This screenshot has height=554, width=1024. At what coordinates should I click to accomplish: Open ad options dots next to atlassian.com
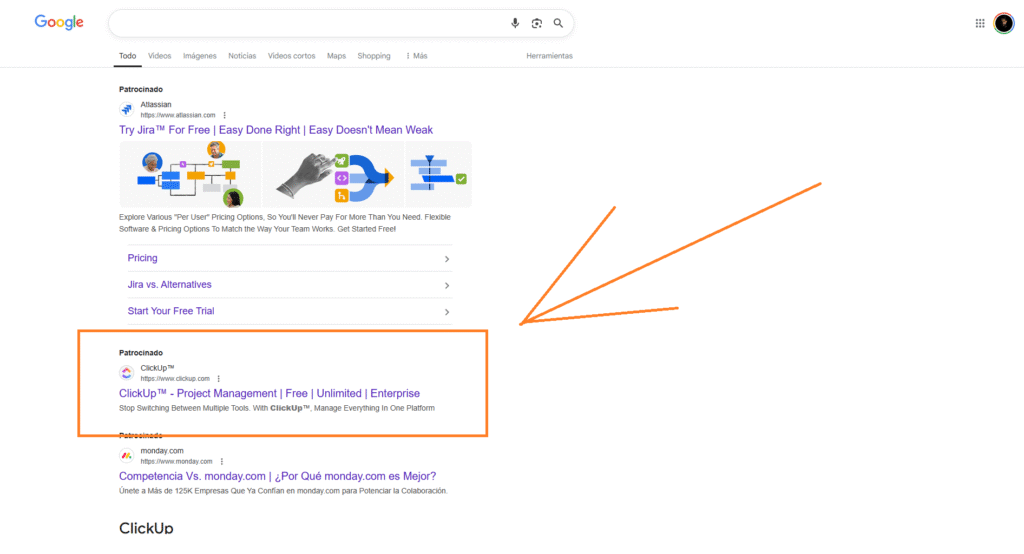click(225, 115)
